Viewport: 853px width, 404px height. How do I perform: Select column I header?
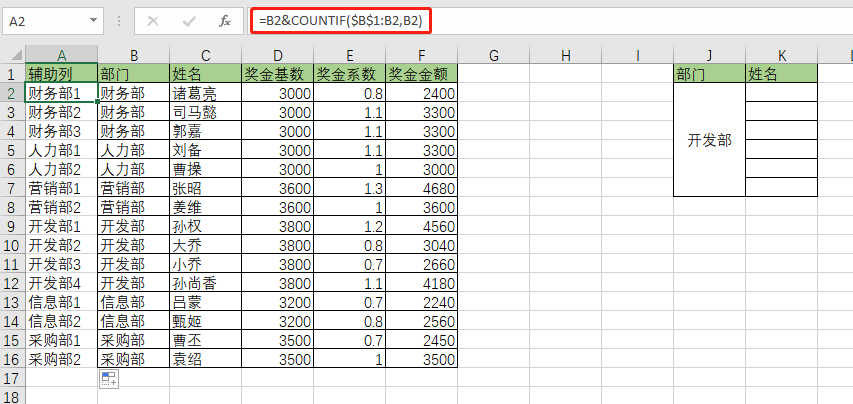637,55
